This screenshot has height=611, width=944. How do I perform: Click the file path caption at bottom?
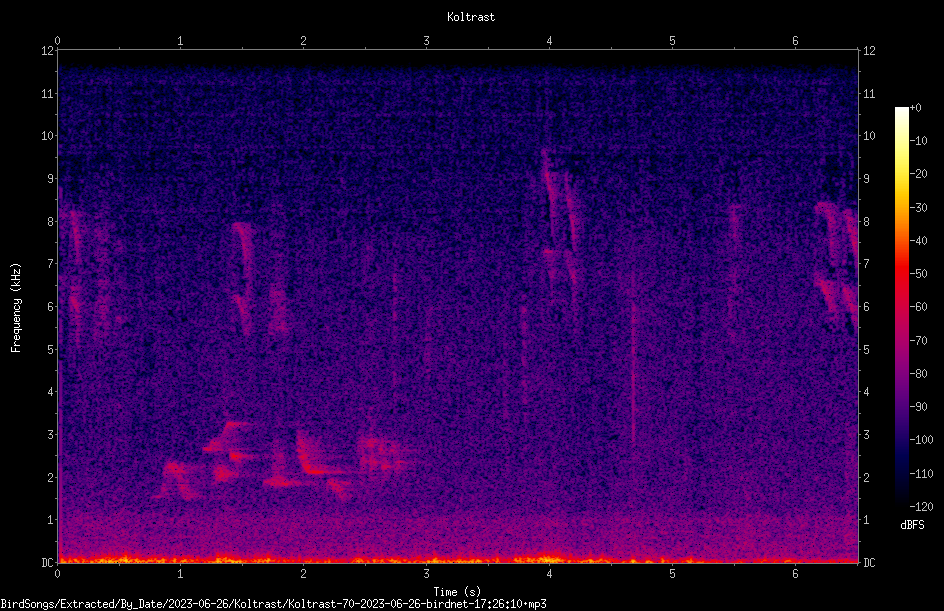point(273,604)
